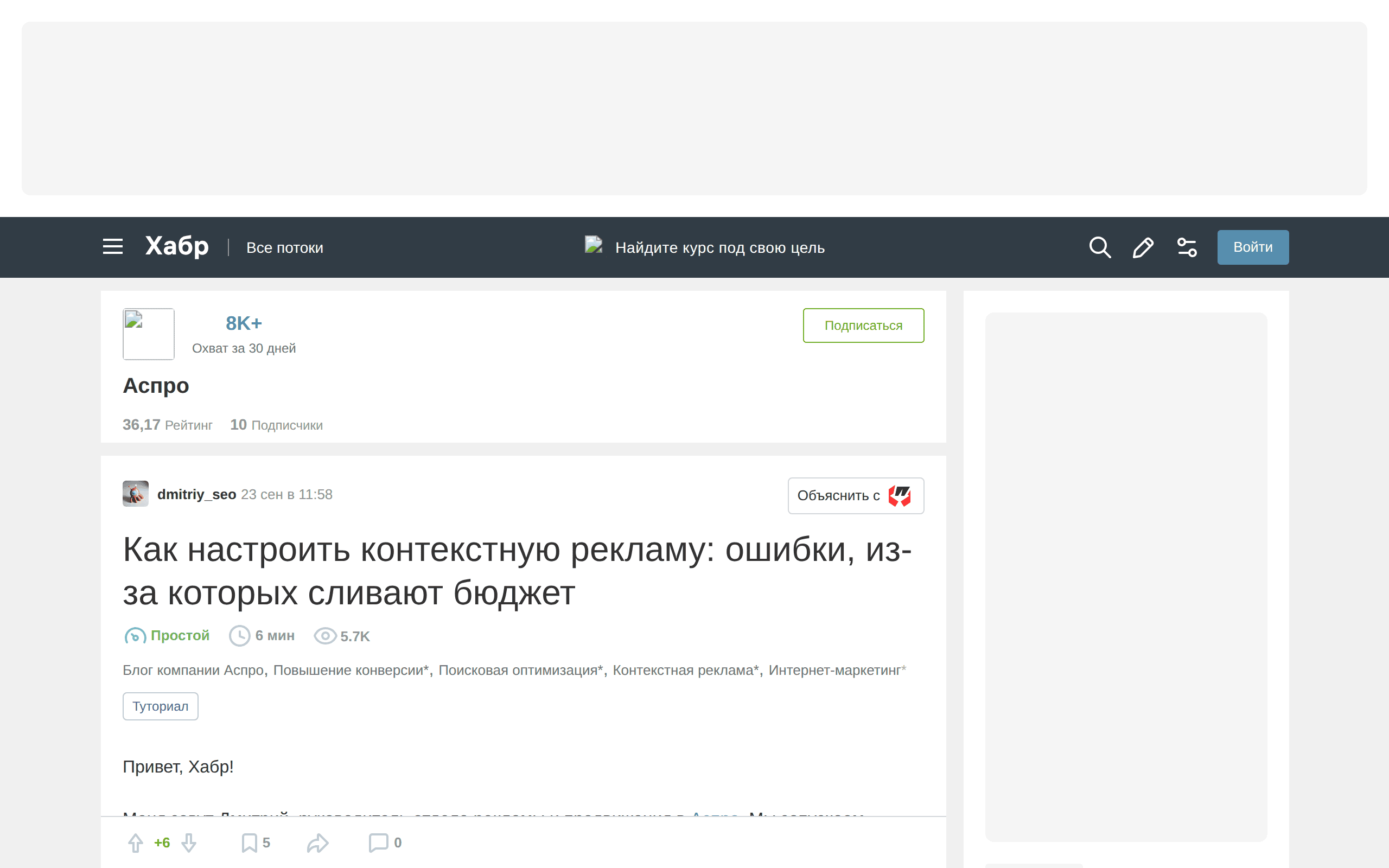
Task: Upvote the article with the up arrow
Action: click(136, 843)
